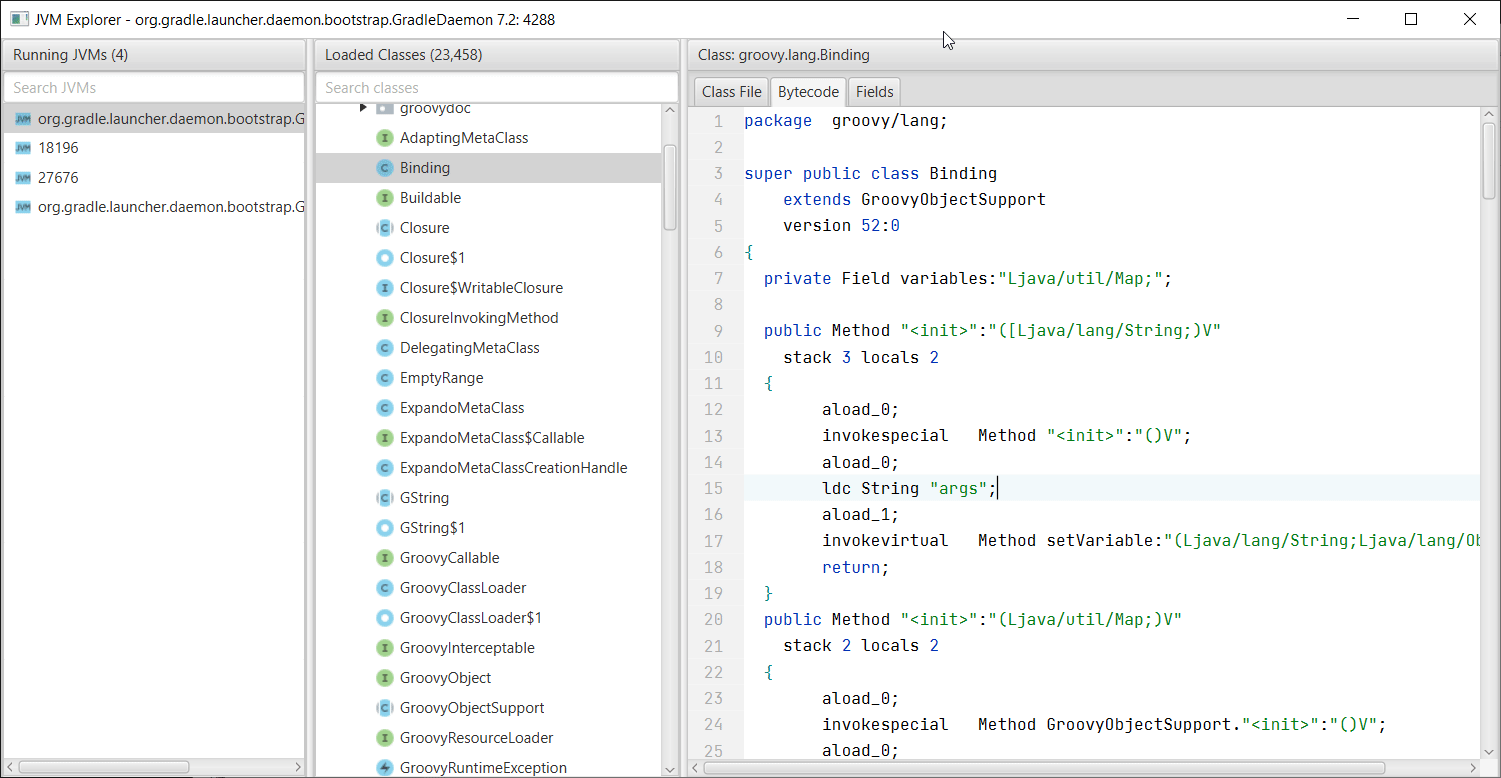This screenshot has width=1501, height=778.
Task: Click the bytecode editor horizontal scrollbar
Action: (x=1044, y=768)
